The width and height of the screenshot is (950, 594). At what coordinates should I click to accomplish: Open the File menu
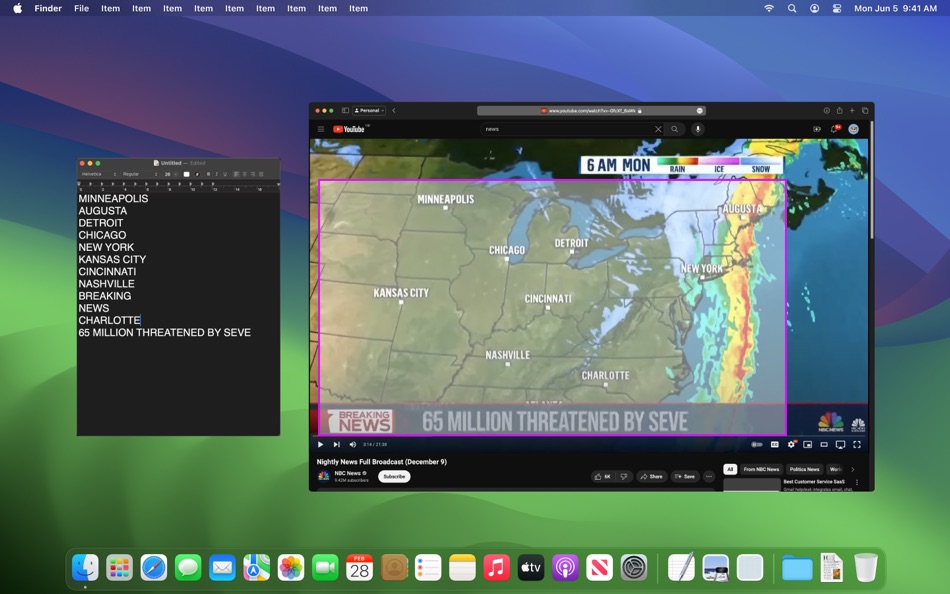81,8
